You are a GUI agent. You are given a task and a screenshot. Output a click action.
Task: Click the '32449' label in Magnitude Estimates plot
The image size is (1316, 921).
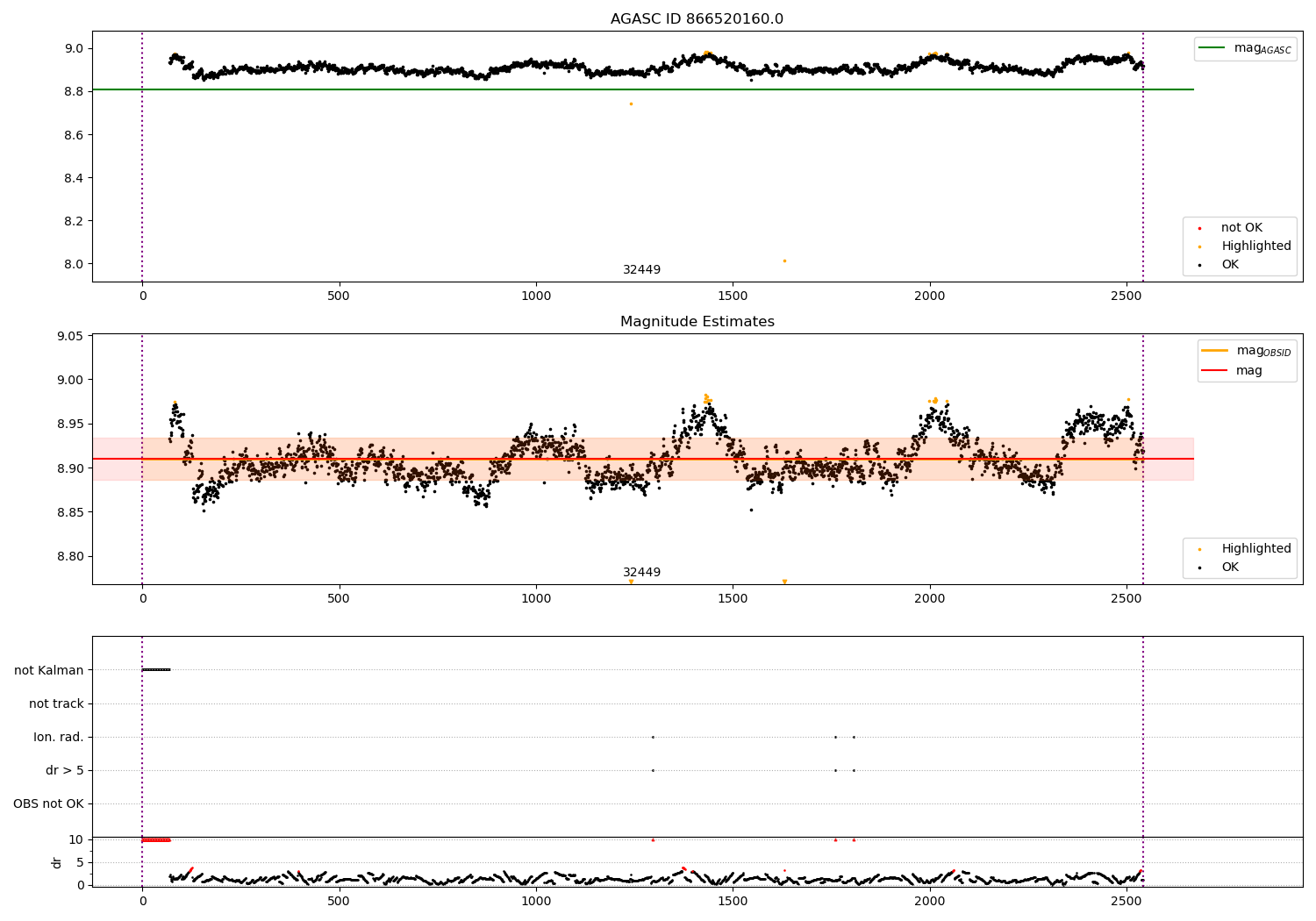point(641,573)
